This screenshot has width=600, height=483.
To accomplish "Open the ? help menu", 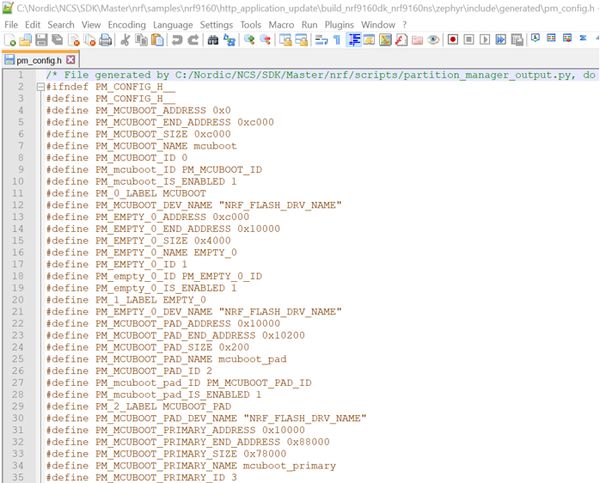I will [404, 24].
